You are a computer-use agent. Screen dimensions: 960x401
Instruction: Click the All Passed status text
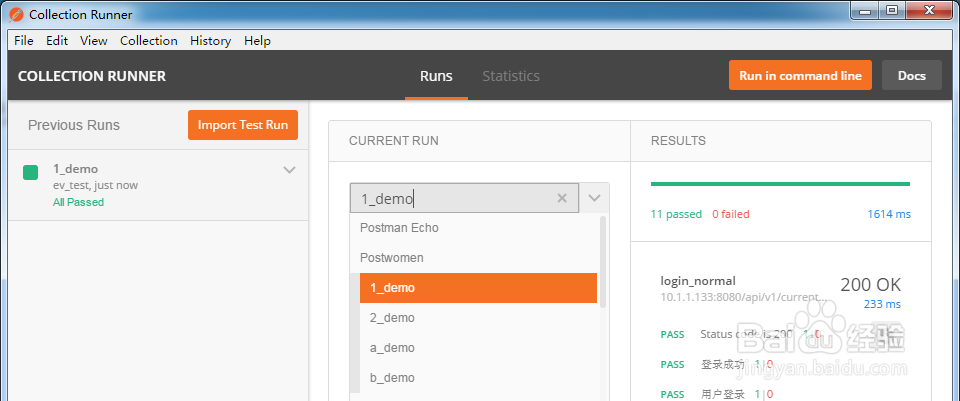click(x=78, y=202)
